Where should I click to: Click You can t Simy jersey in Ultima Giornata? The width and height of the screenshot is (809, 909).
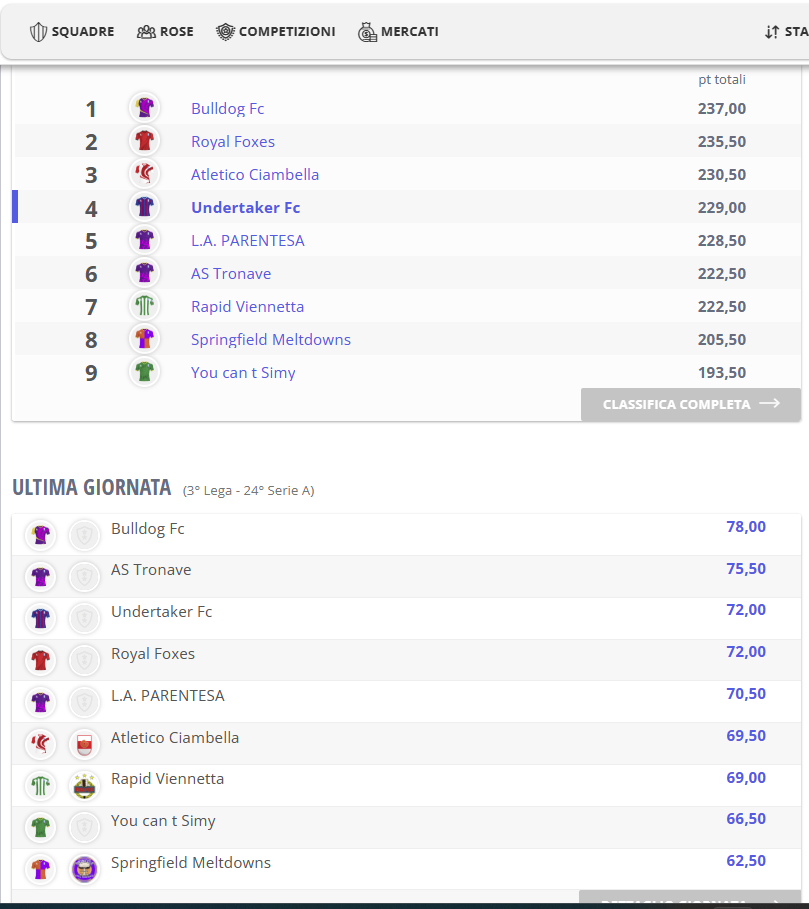[x=41, y=827]
